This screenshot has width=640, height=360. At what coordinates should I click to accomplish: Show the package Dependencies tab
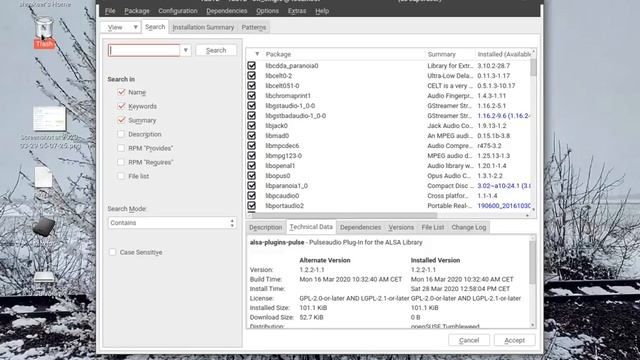click(360, 227)
